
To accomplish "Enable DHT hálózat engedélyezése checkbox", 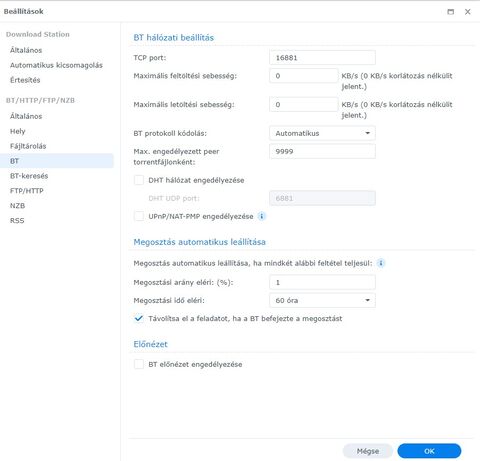I will click(139, 180).
